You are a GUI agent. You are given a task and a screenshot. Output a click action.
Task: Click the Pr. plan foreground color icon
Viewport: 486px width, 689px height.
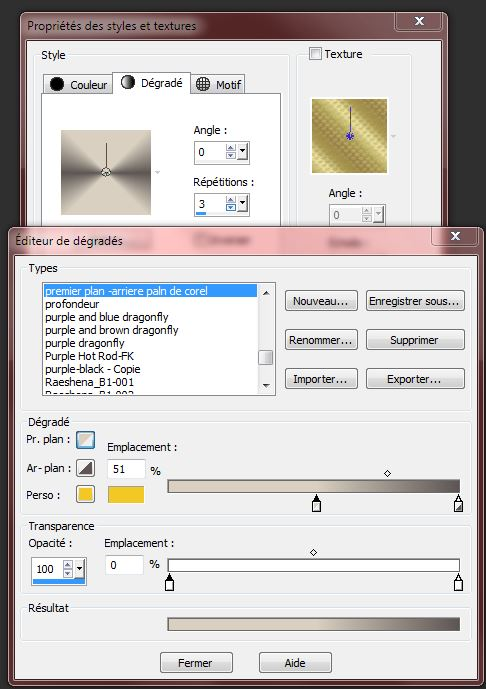pos(85,440)
